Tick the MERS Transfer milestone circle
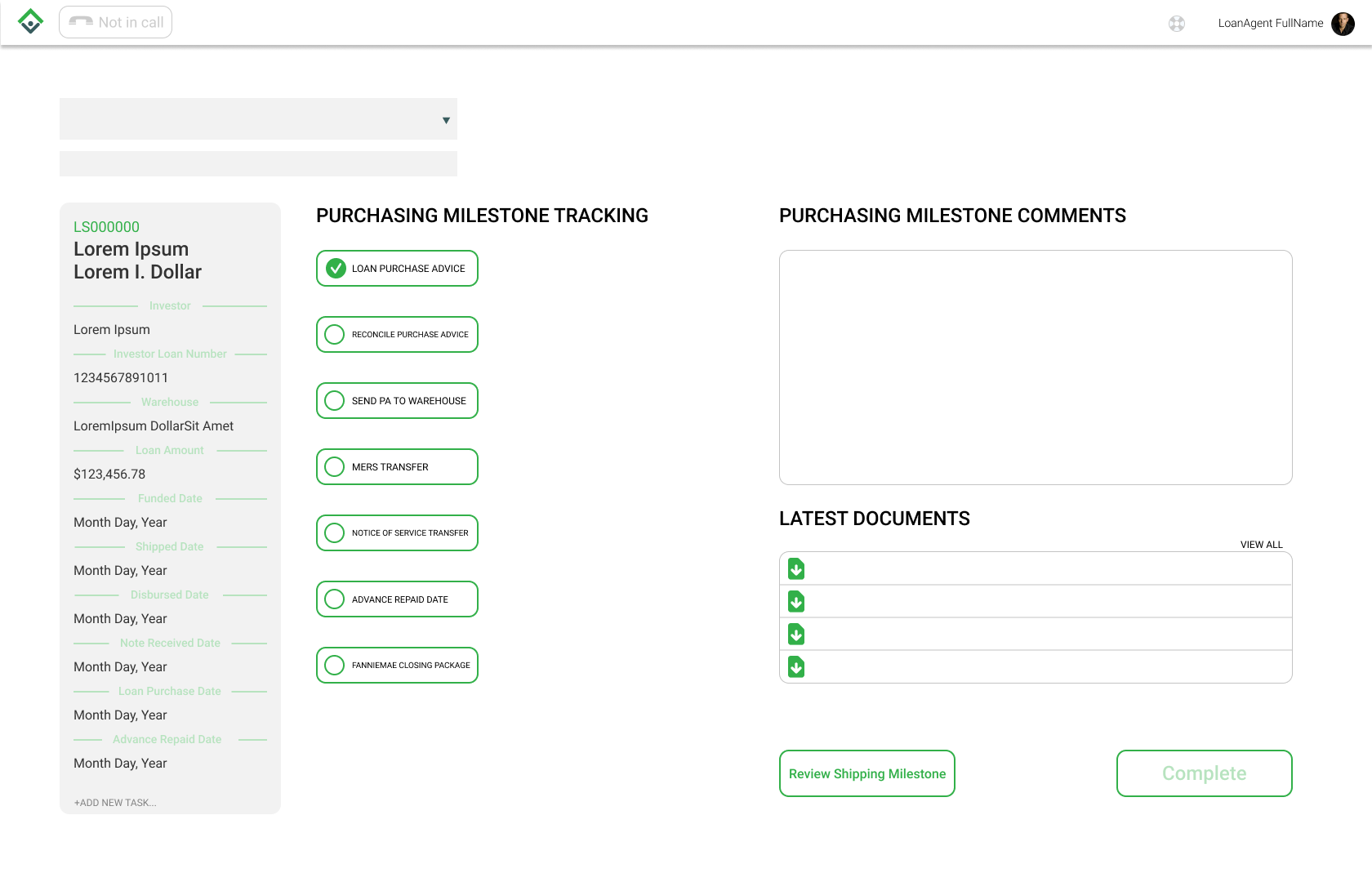This screenshot has height=882, width=1372. click(x=335, y=467)
